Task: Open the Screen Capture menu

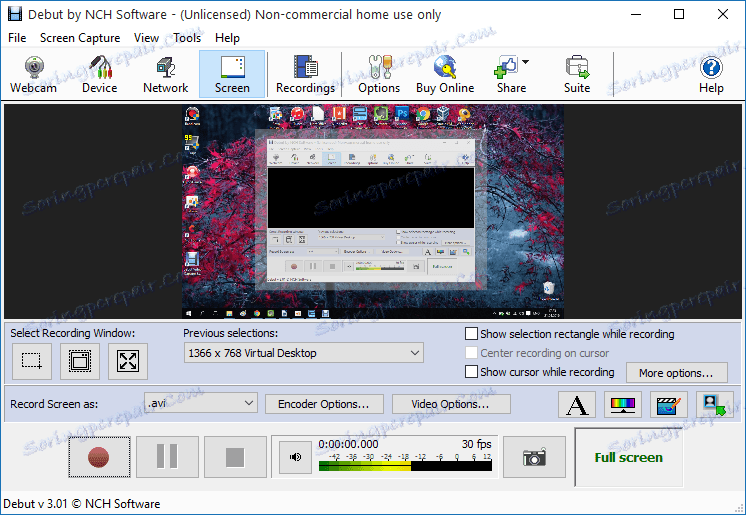Action: point(80,38)
